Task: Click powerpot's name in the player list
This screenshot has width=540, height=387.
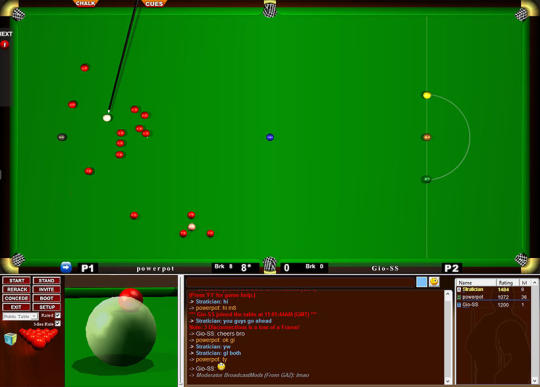Action: [472, 297]
